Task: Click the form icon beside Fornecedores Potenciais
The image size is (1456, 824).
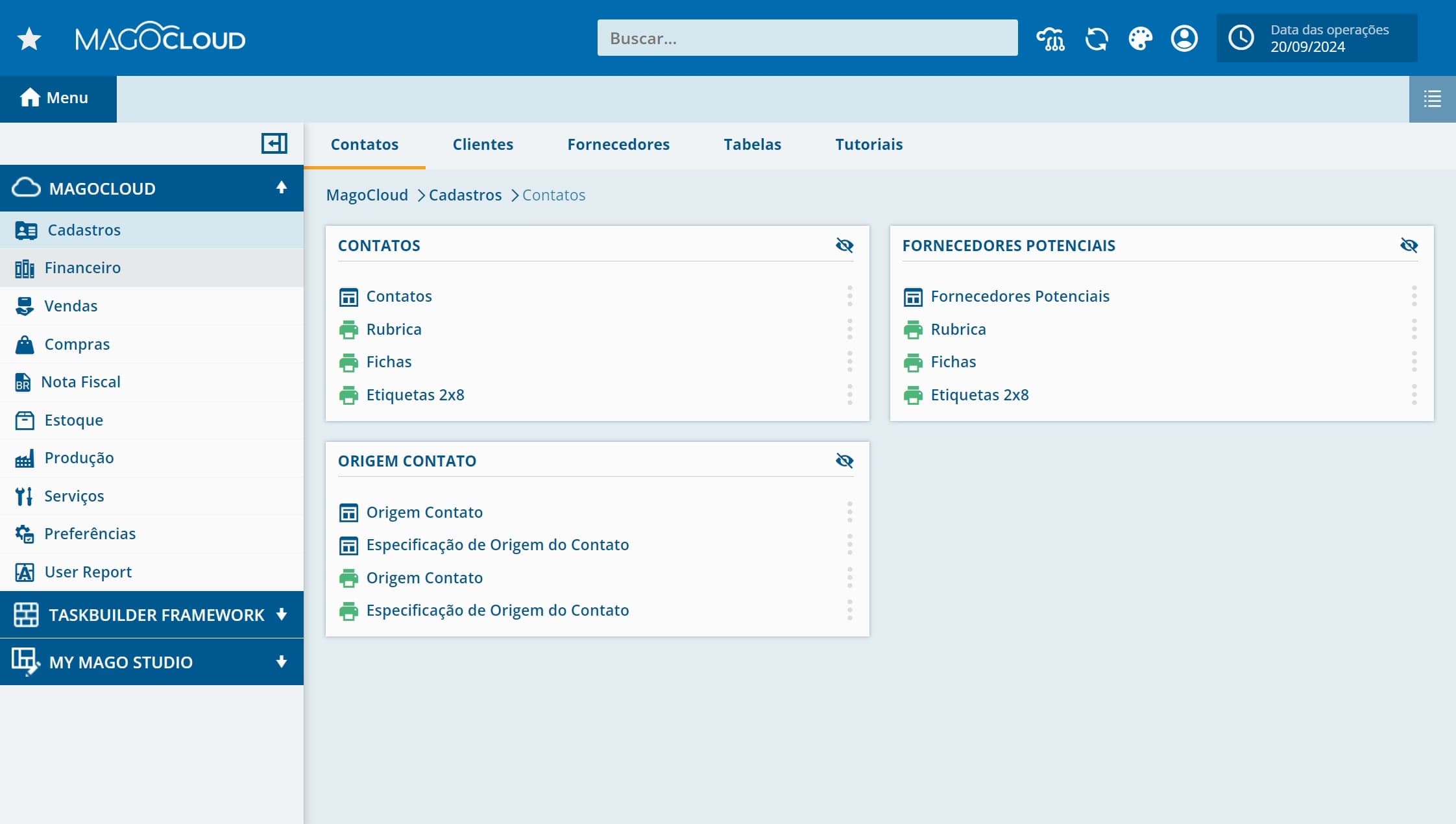Action: coord(913,297)
